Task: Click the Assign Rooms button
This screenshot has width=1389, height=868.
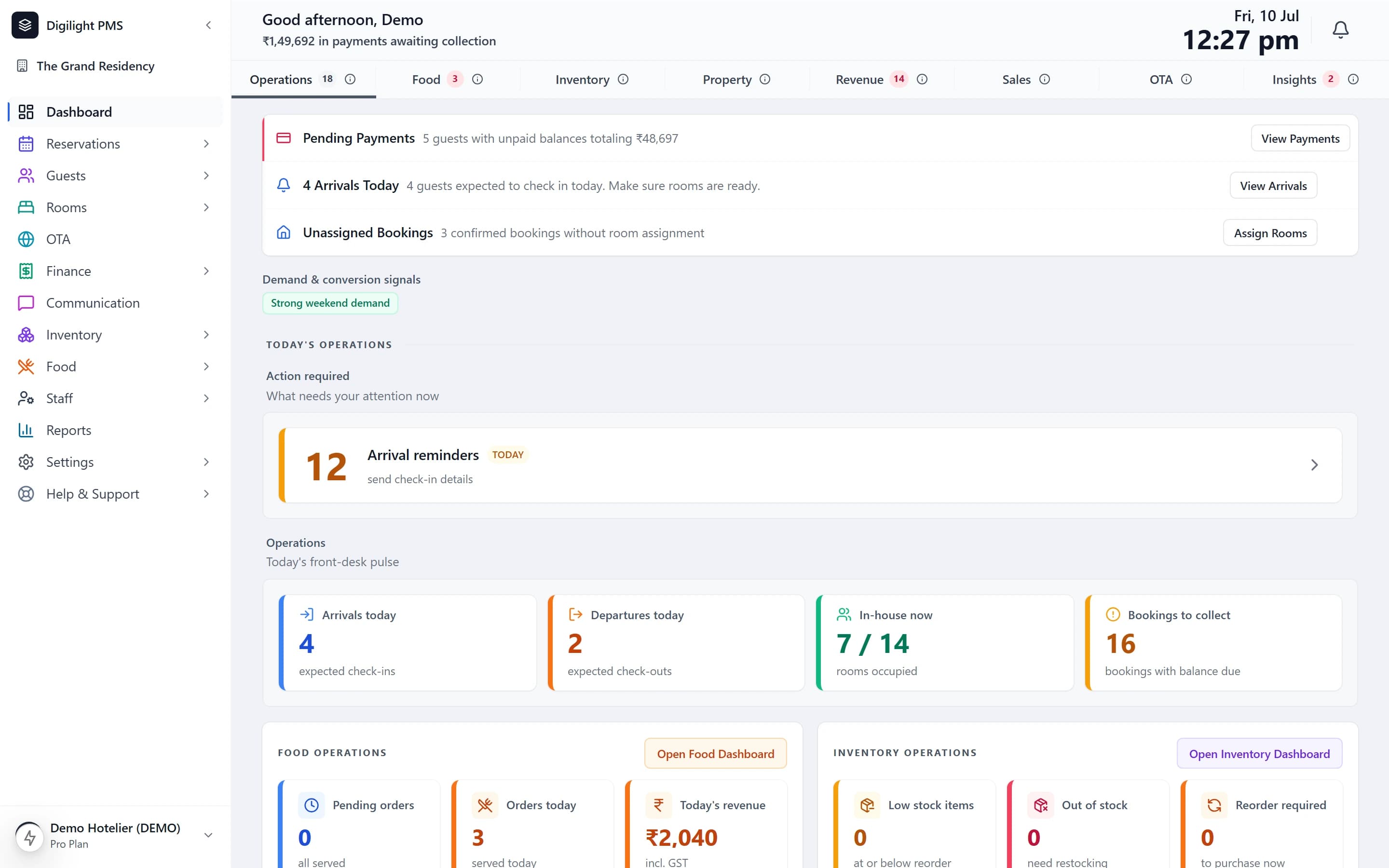Action: coord(1270,232)
